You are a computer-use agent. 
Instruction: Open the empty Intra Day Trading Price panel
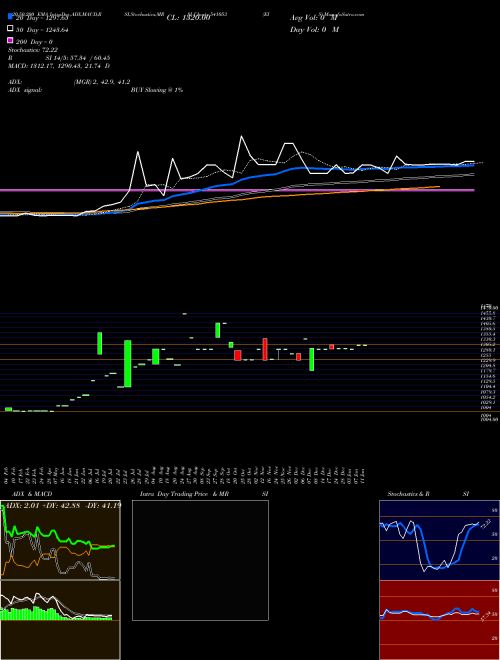point(200,560)
